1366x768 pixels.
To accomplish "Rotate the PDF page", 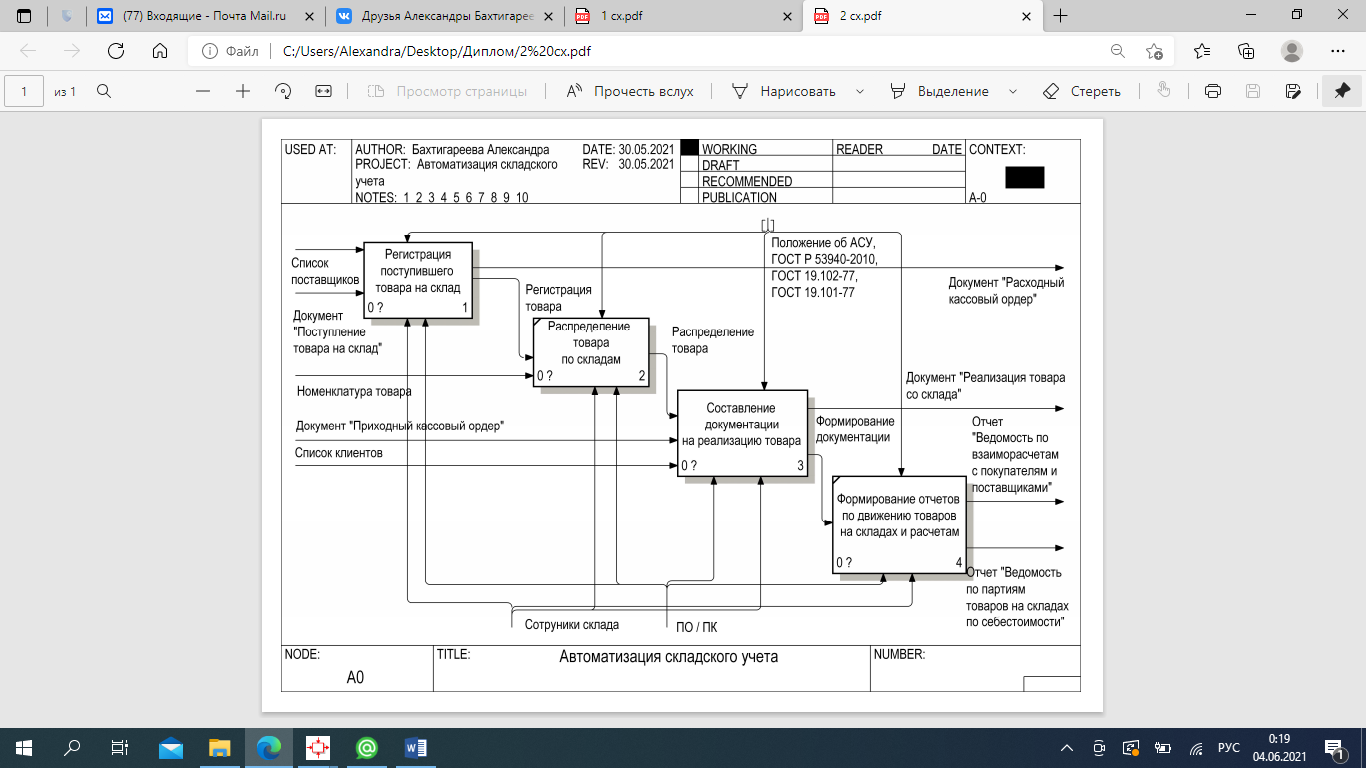I will click(283, 91).
